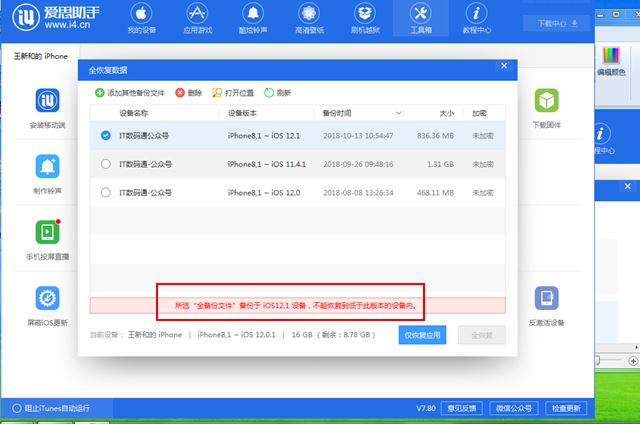
Task: Open the 制作铃声 ringtone maker tool
Action: click(47, 174)
